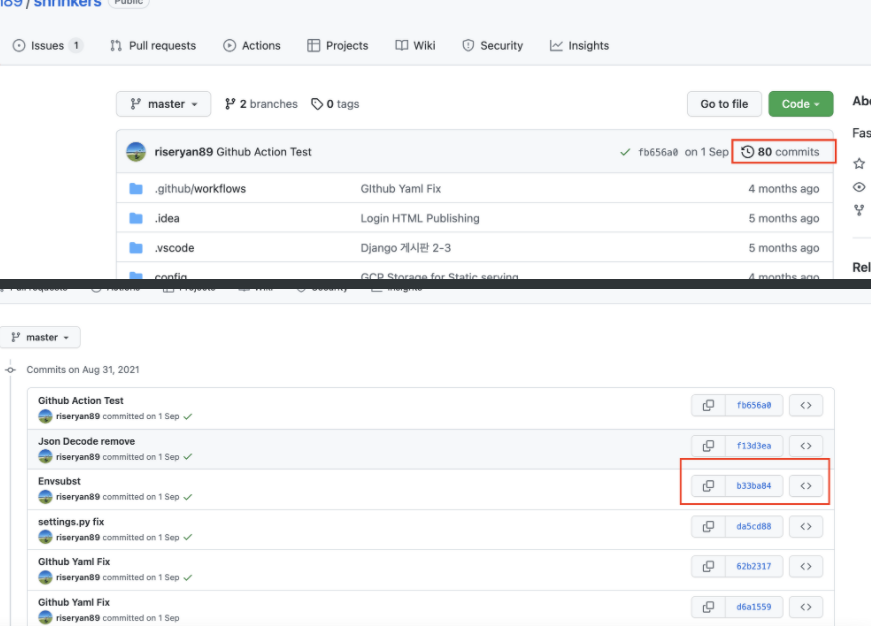Open the .github/workflows folder
871x626 pixels.
[200, 189]
